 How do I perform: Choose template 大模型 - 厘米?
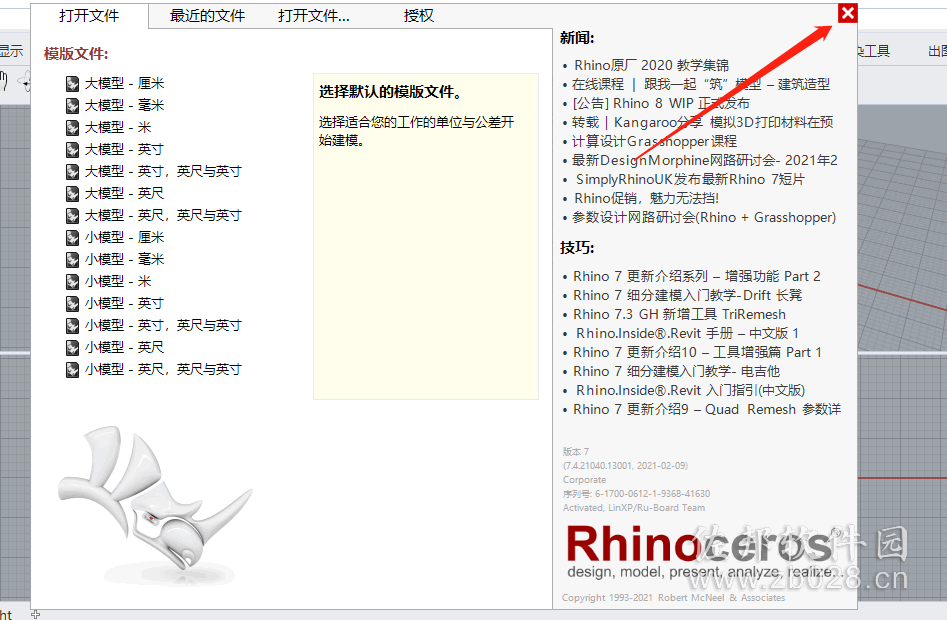pyautogui.click(x=124, y=83)
